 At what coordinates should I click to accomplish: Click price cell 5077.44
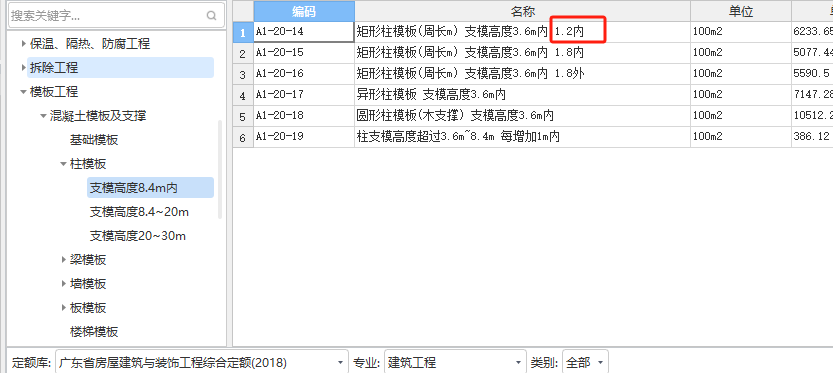[812, 53]
